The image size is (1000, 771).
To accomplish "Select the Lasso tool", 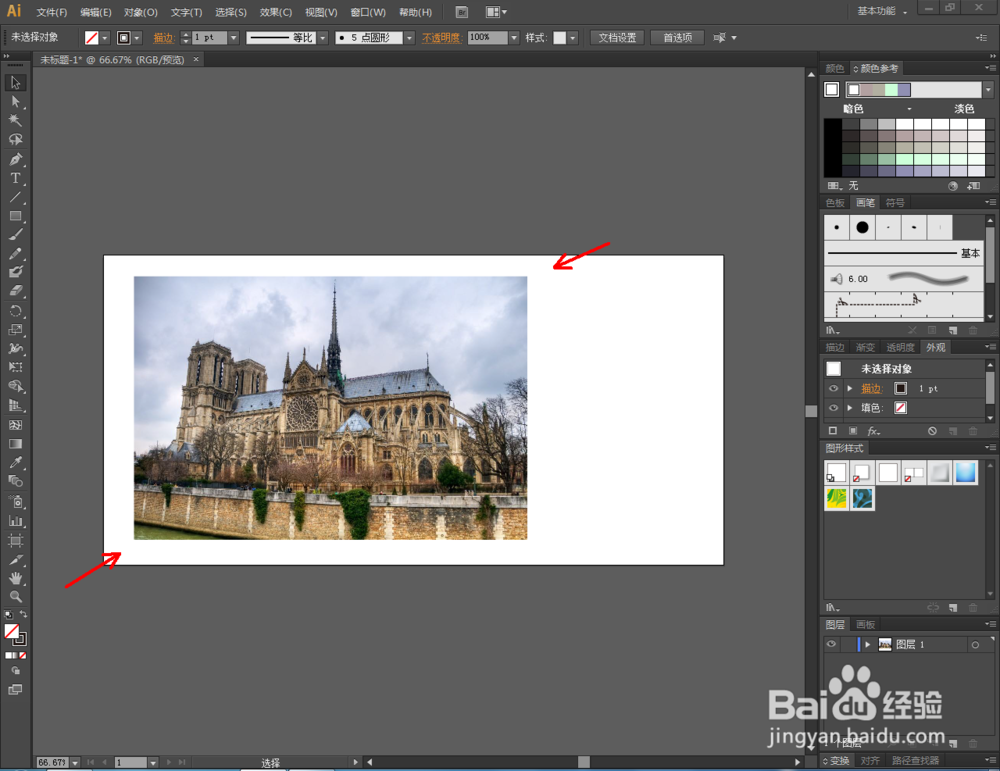I will click(x=15, y=140).
